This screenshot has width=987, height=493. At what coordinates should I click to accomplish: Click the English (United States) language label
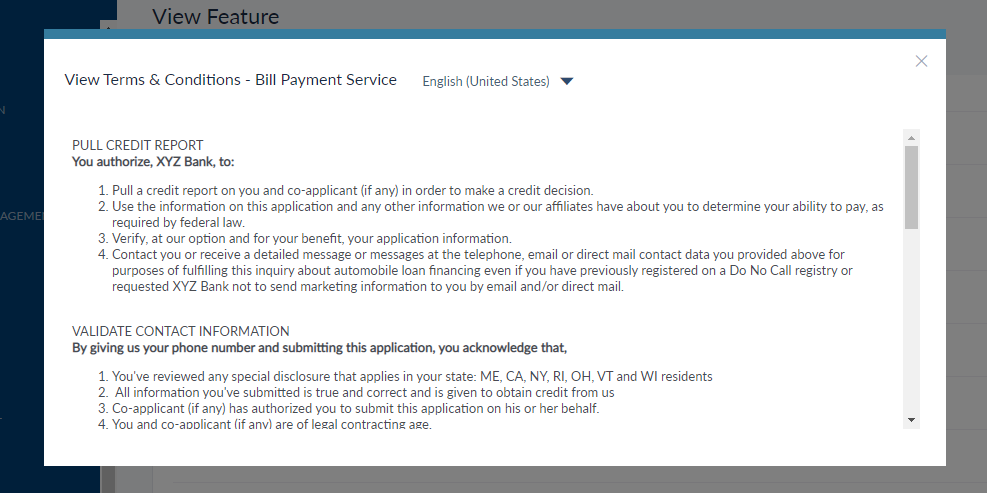(486, 81)
